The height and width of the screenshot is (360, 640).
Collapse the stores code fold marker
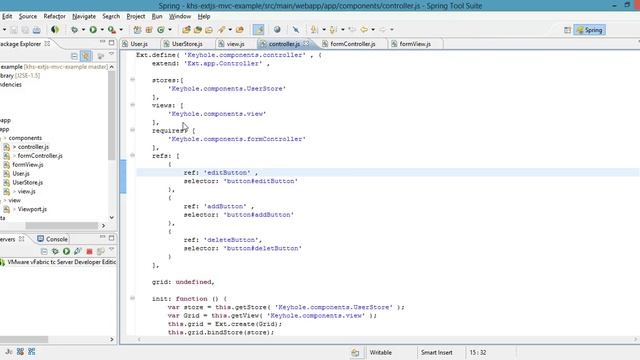coord(132,80)
